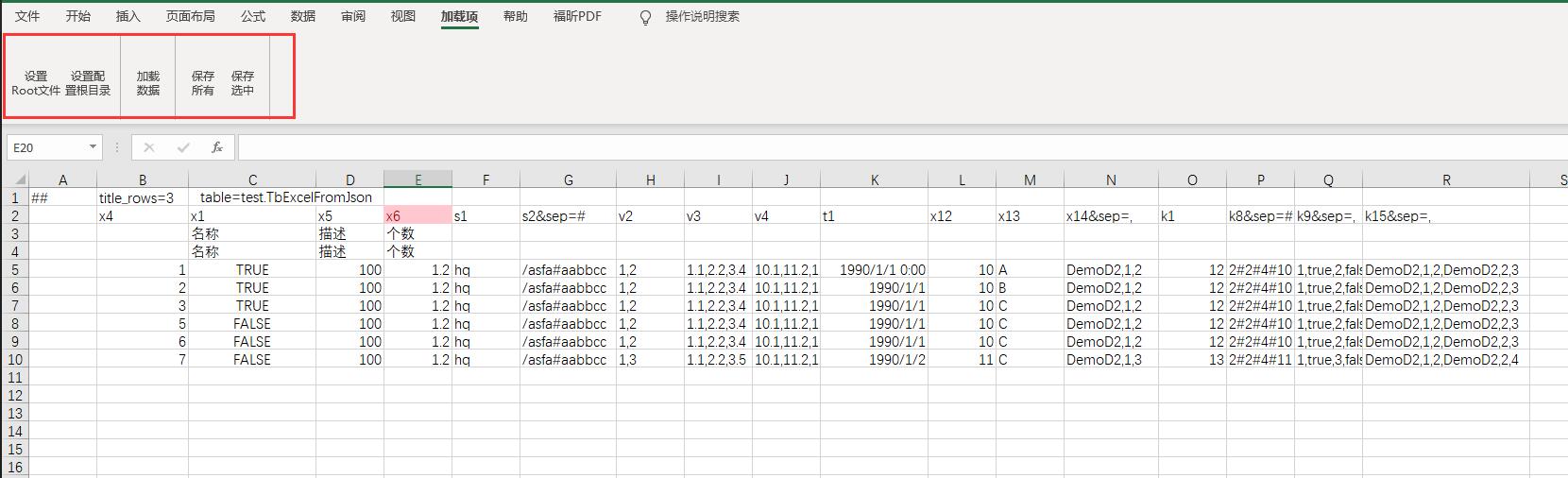Click the formula bar cancel X icon
The image size is (1568, 478).
click(149, 147)
